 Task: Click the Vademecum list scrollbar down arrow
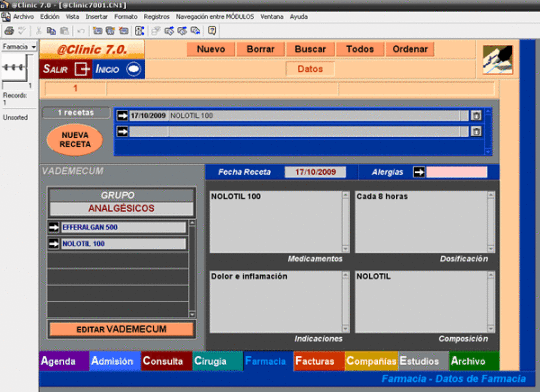[192, 314]
